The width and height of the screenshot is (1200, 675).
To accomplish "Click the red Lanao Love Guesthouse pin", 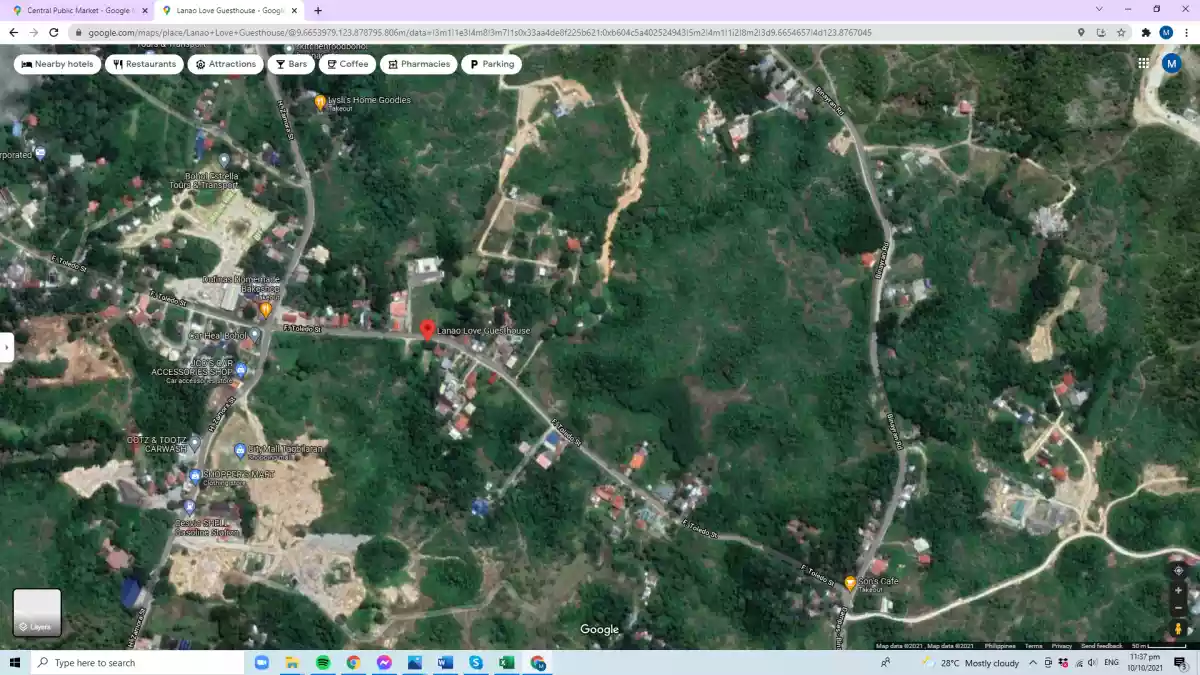I will click(427, 331).
